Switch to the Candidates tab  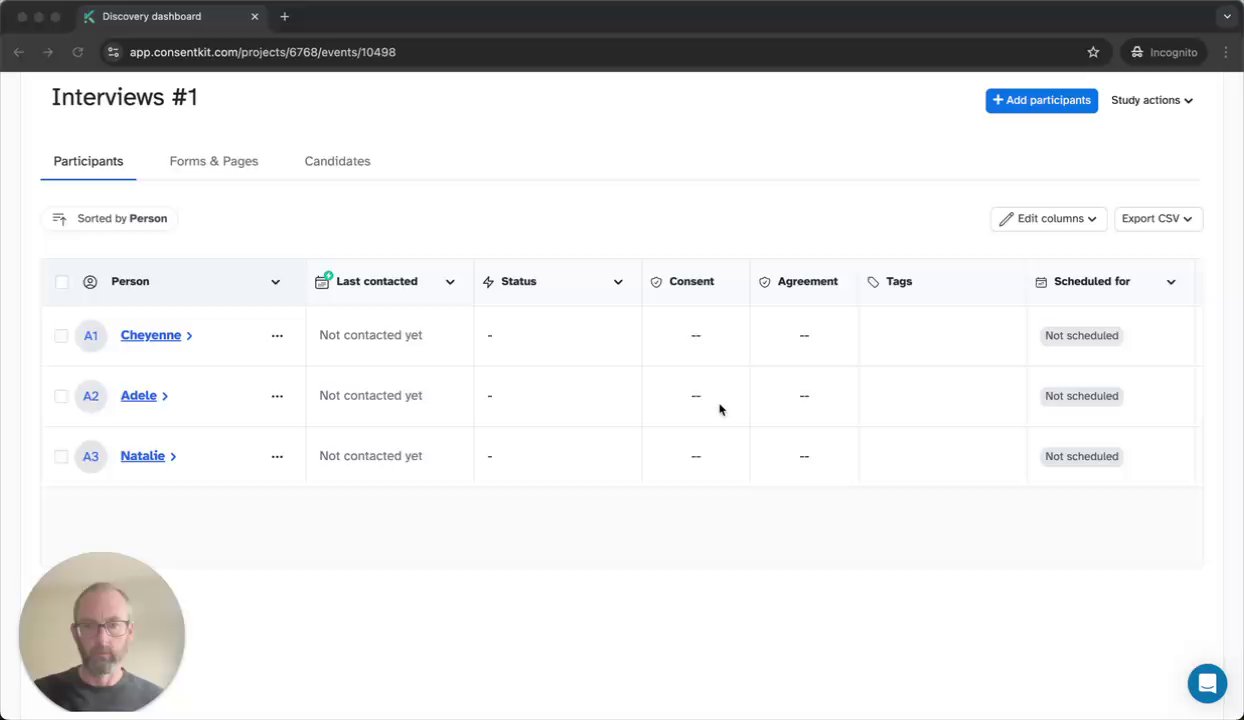tap(337, 161)
